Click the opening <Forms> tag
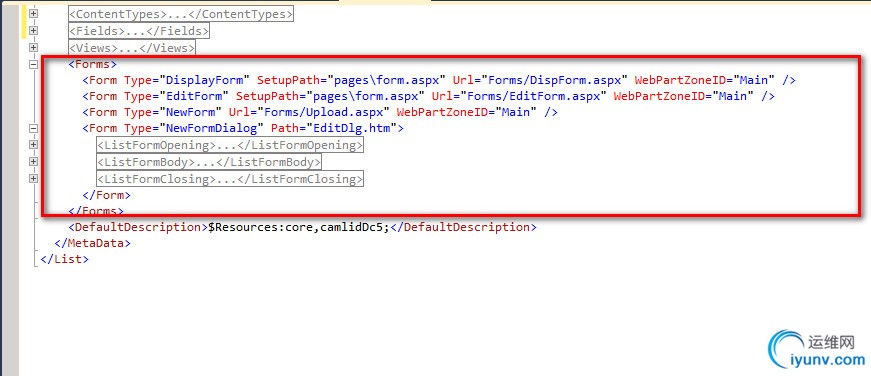 (92, 64)
